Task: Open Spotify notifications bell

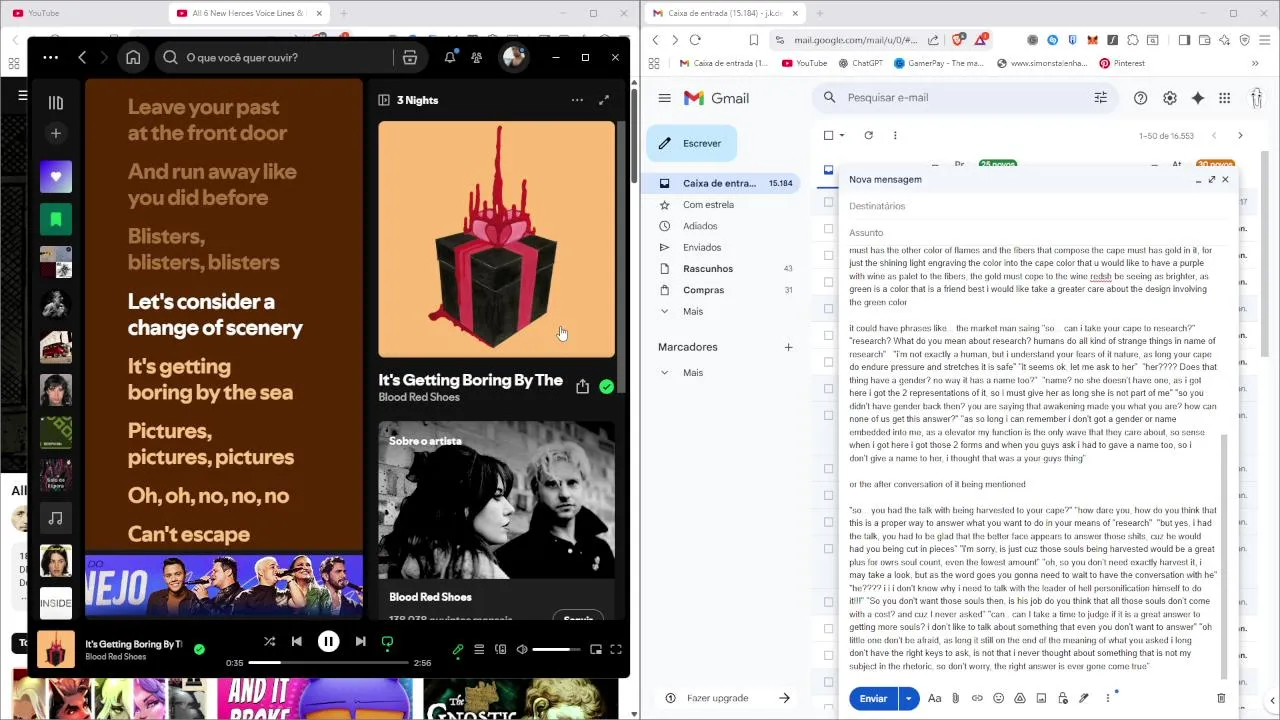Action: point(450,57)
